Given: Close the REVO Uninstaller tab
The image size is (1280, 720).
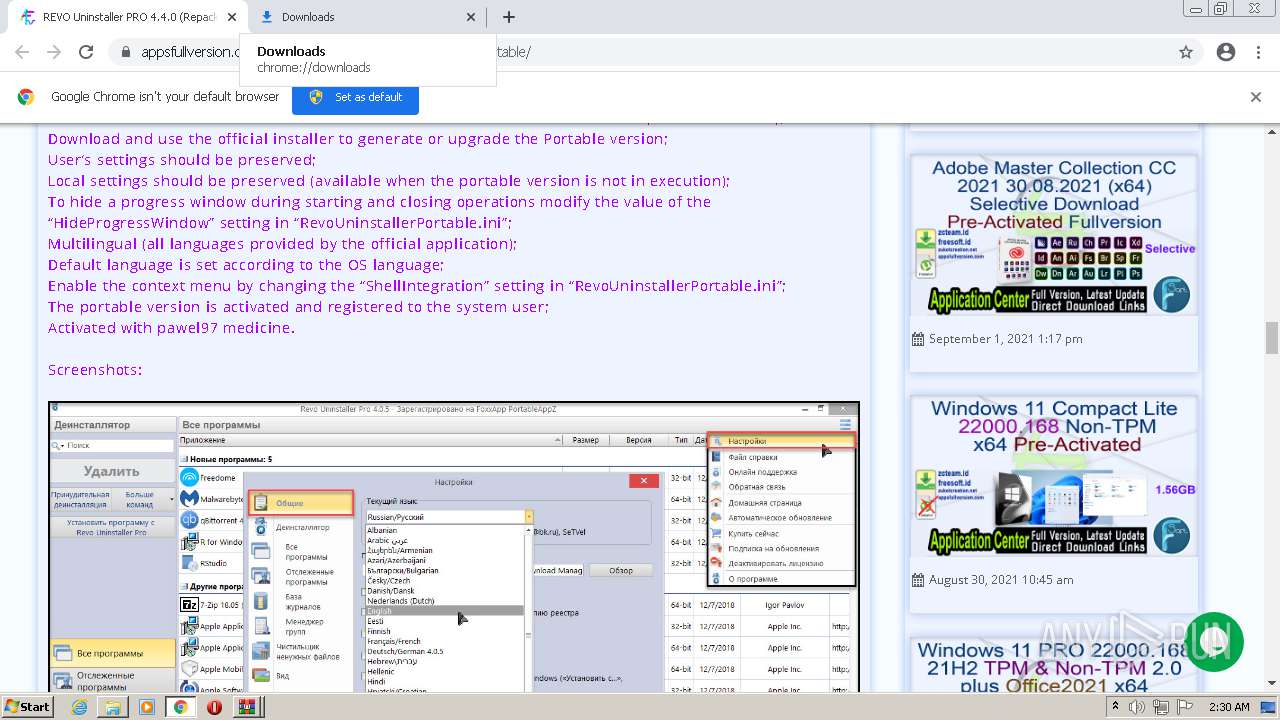Looking at the screenshot, I should [232, 17].
